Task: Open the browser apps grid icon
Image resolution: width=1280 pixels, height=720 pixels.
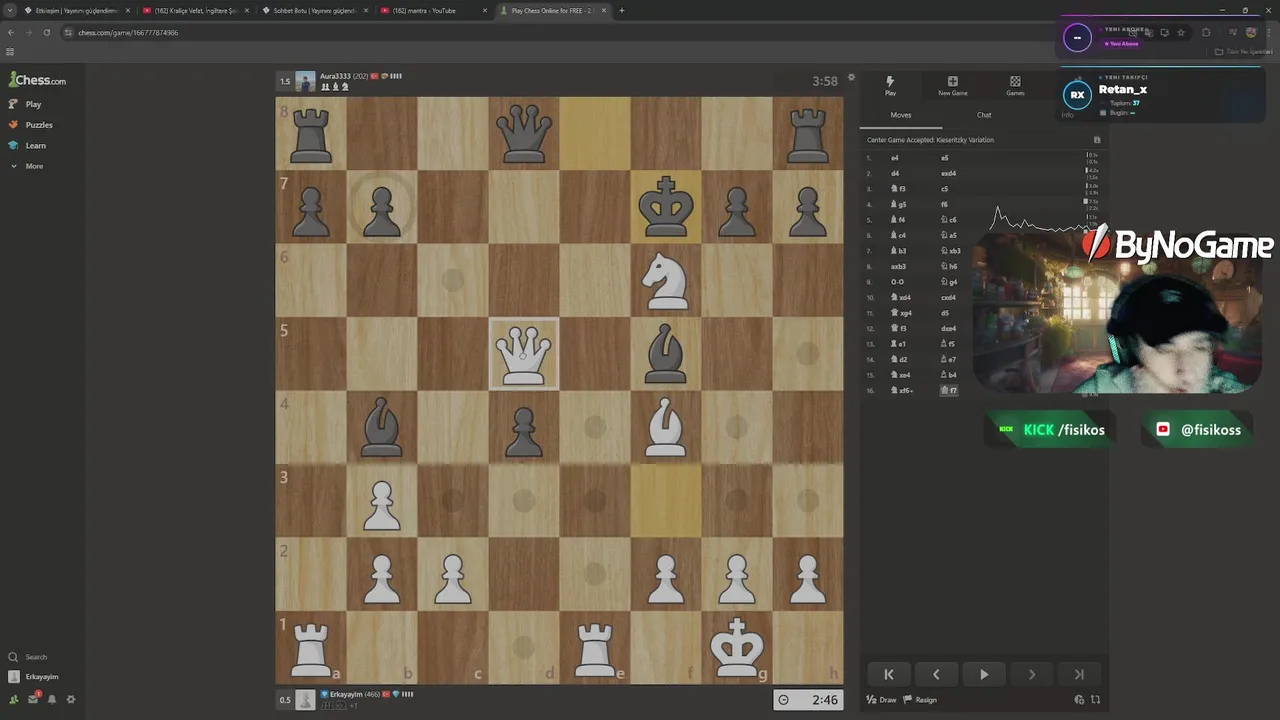Action: [10, 51]
